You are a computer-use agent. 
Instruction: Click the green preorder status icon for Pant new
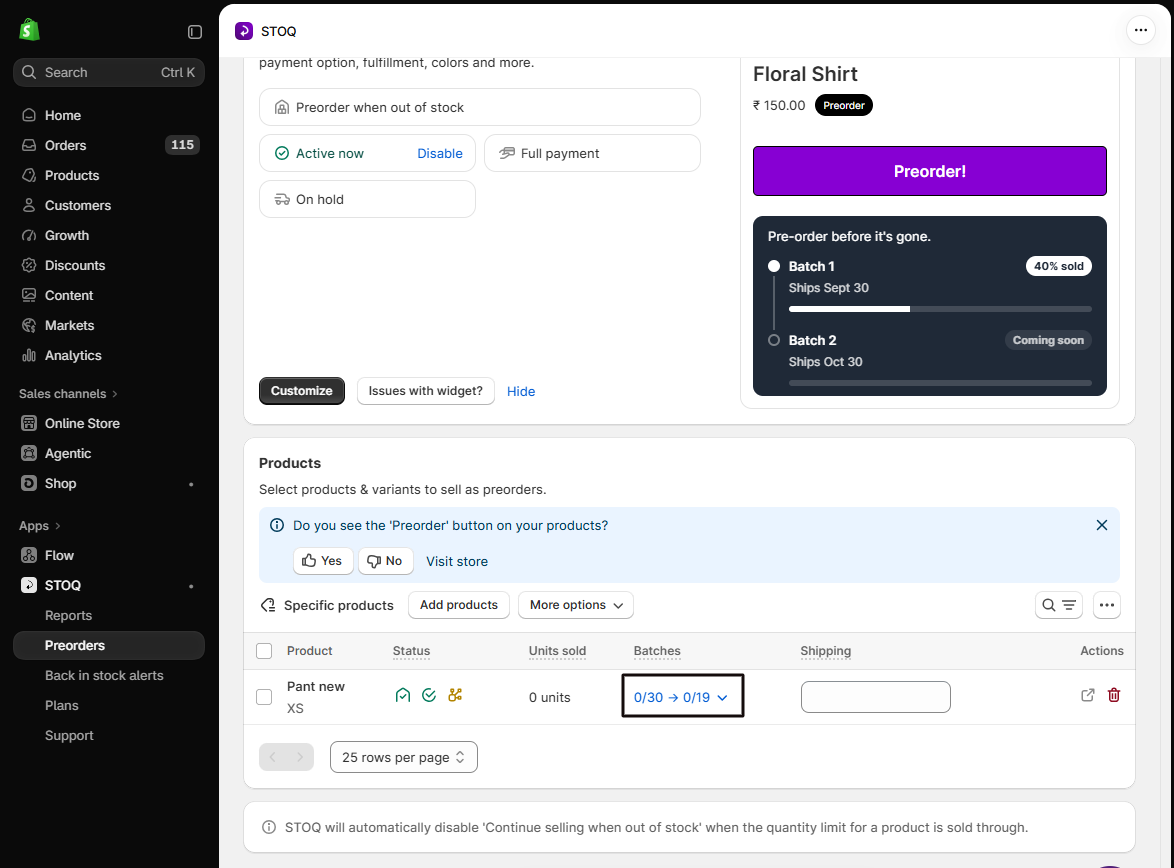tap(403, 695)
